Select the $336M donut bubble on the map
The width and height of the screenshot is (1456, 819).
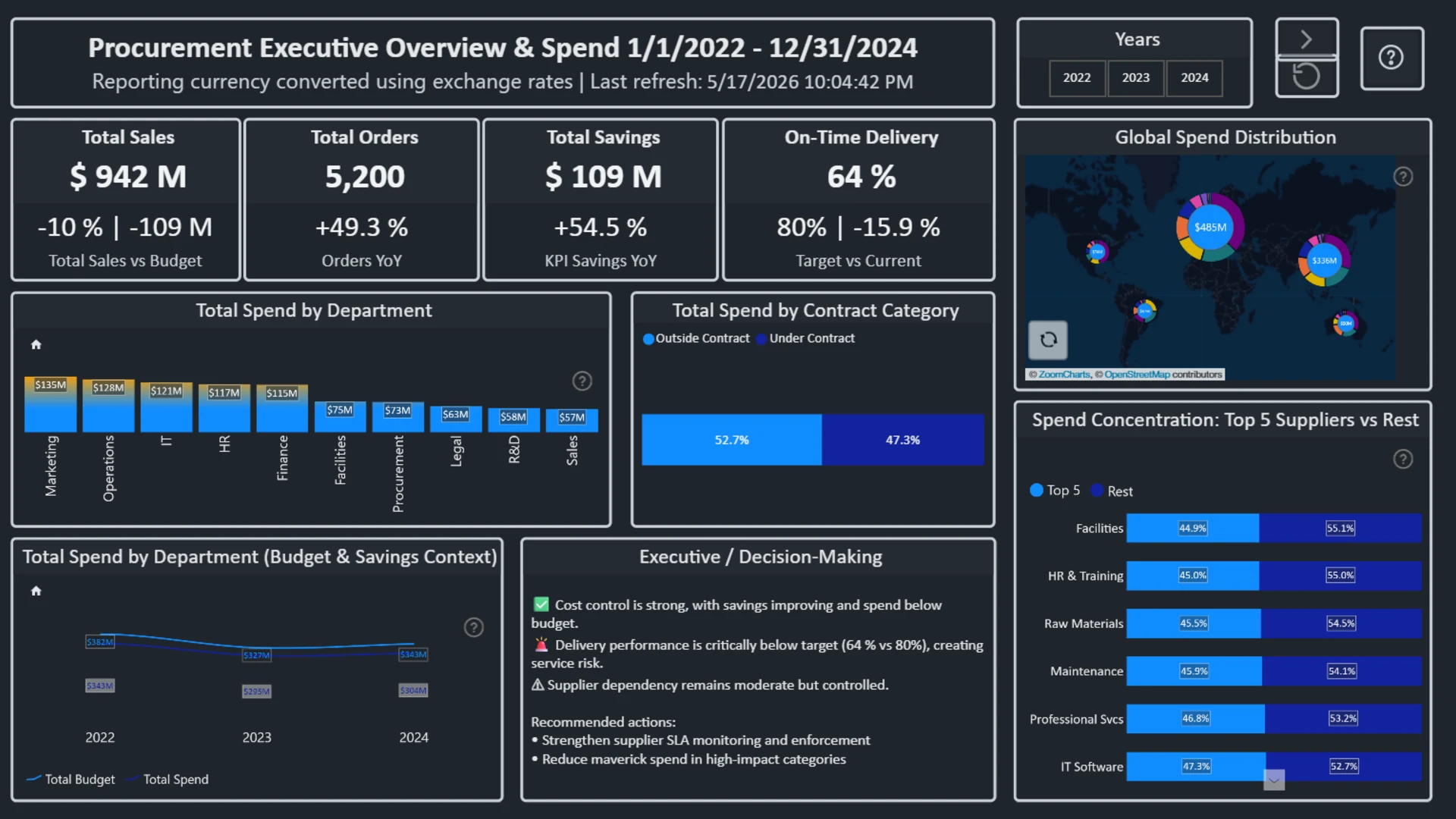(1324, 260)
